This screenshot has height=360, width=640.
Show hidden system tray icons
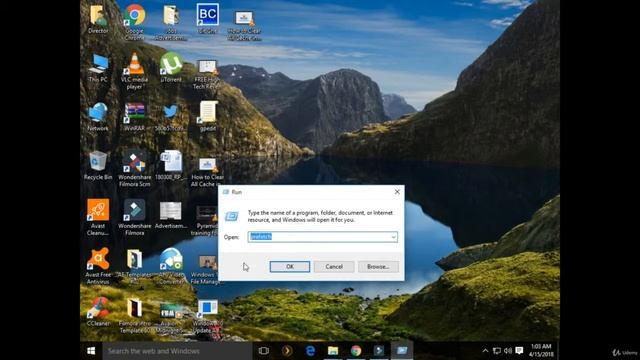[x=485, y=351]
